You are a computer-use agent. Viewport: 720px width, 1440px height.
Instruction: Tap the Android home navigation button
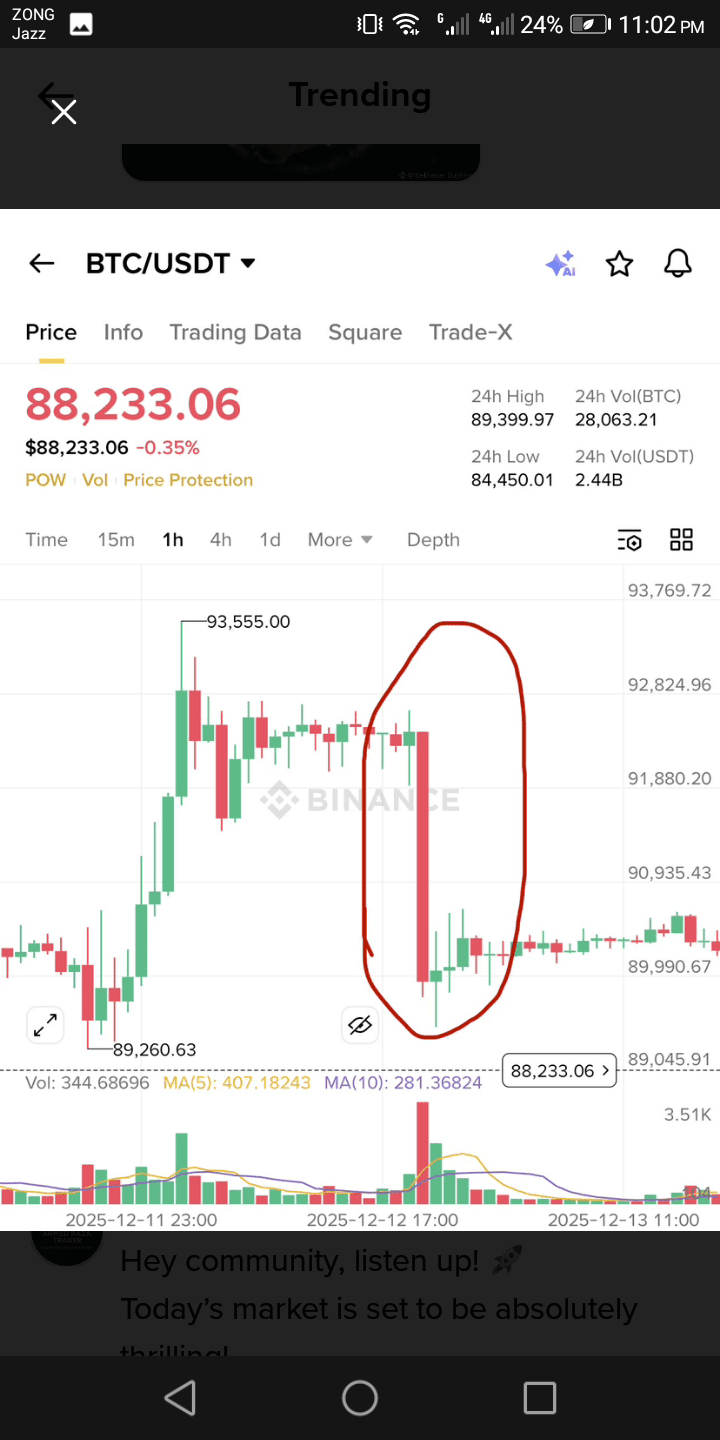click(360, 1398)
